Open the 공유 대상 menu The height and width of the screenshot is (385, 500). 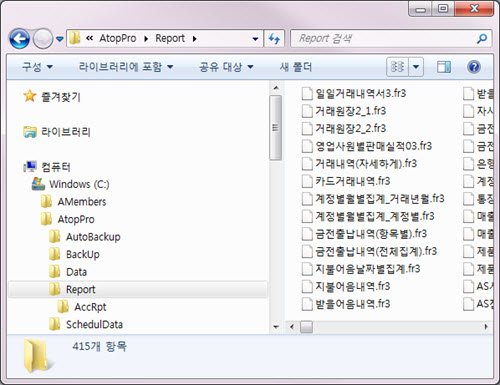(226, 67)
